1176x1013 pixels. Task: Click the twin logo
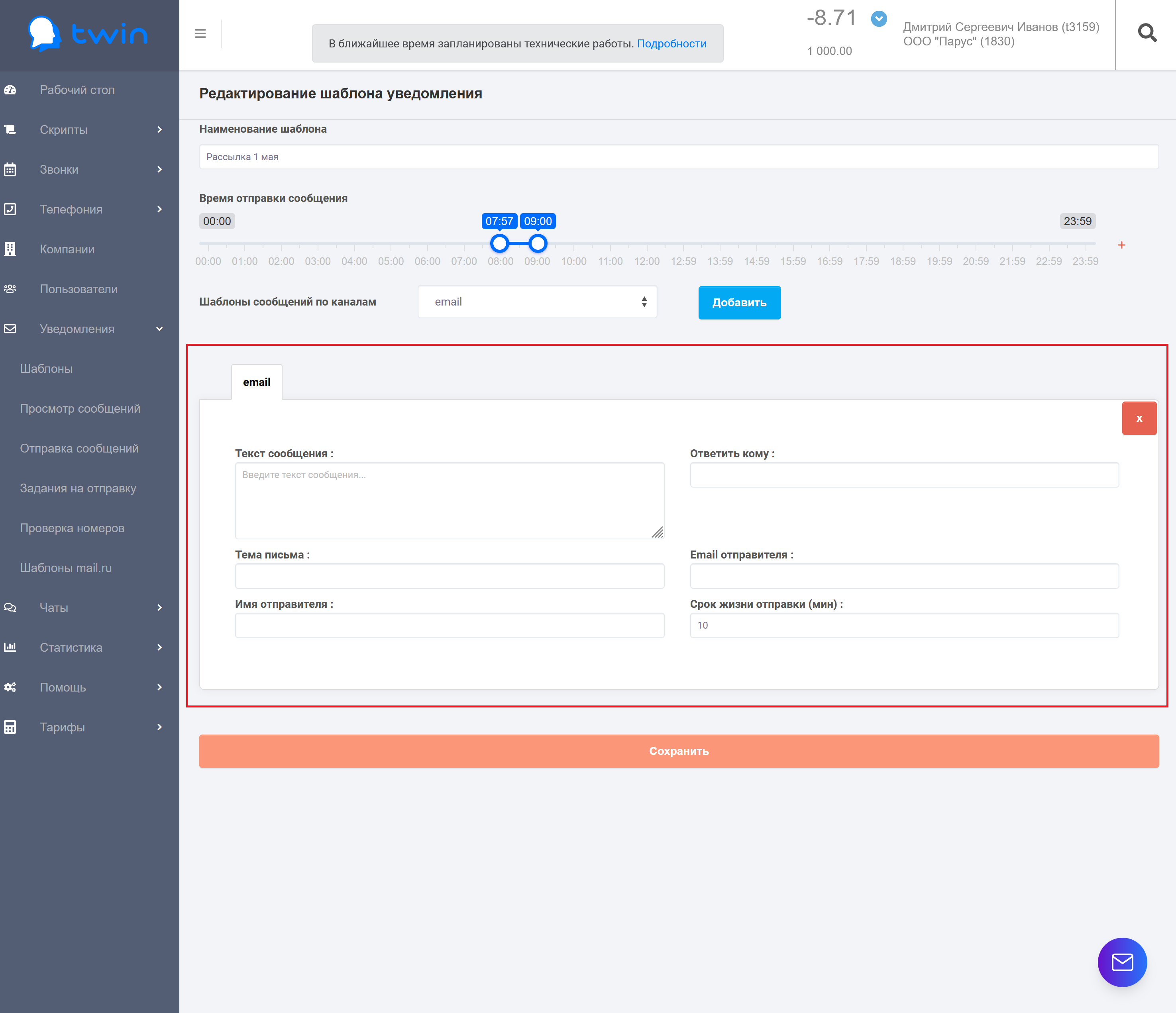coord(88,34)
